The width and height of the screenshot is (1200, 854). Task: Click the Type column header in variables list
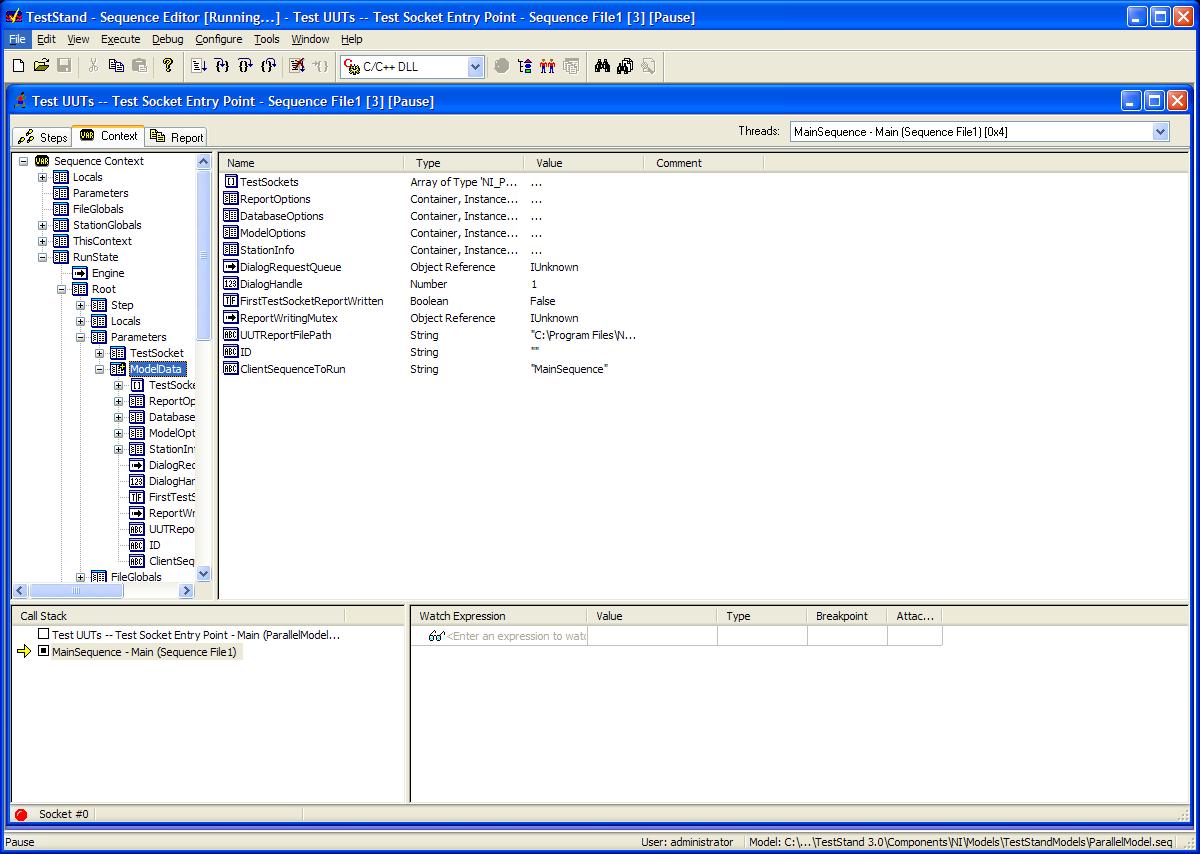(464, 163)
